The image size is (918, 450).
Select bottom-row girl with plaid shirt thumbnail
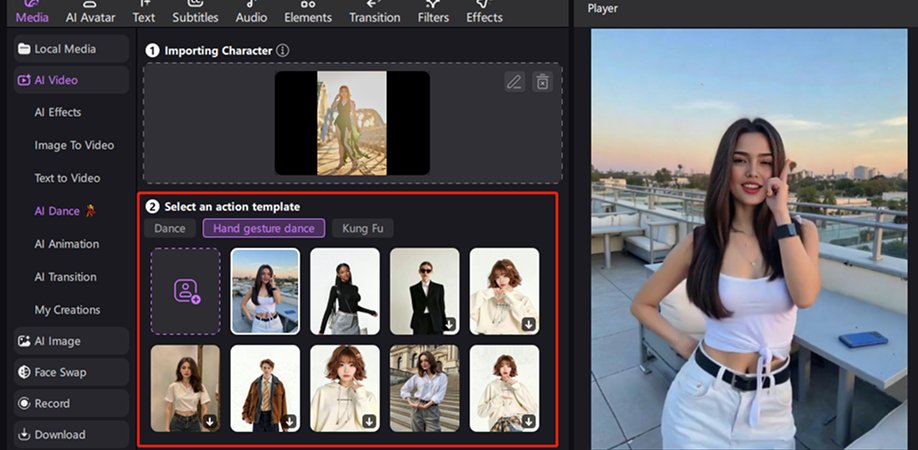point(504,388)
